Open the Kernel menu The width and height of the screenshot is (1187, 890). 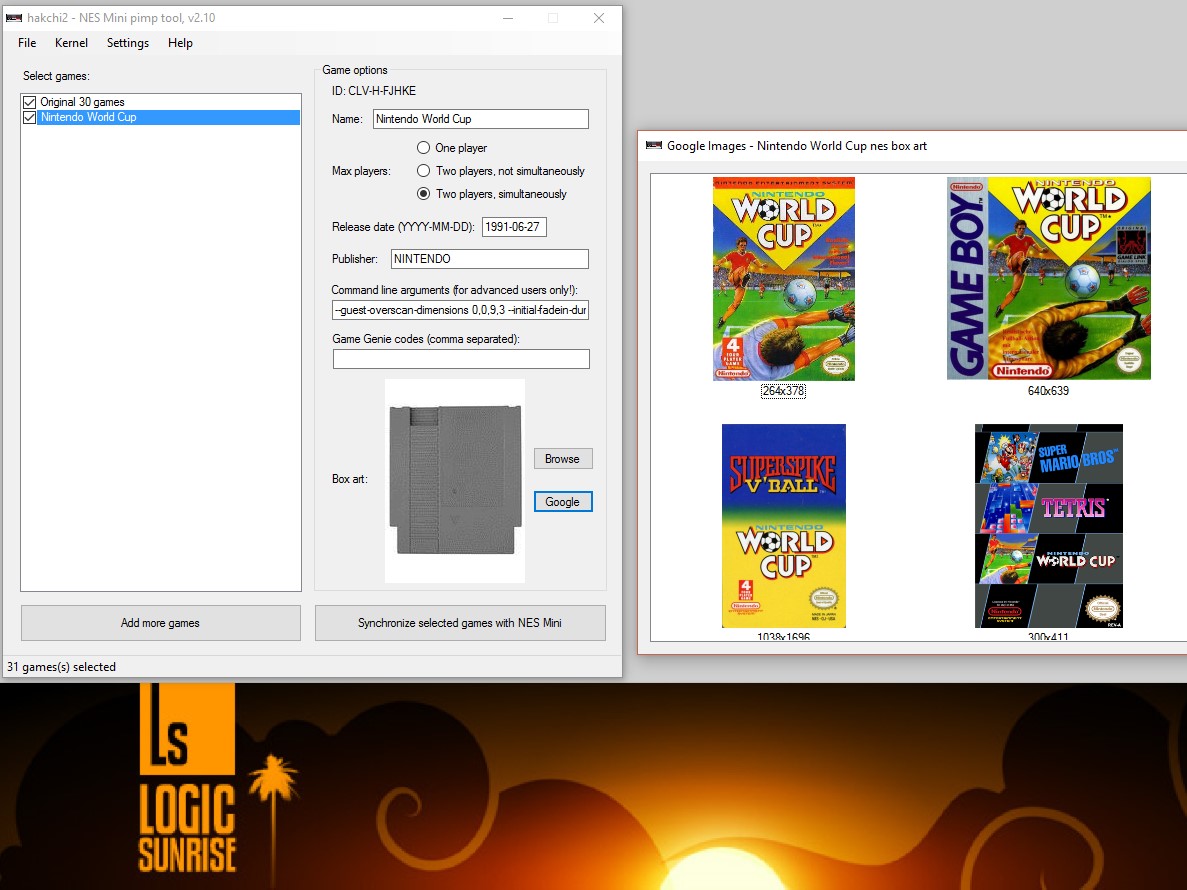(x=71, y=43)
